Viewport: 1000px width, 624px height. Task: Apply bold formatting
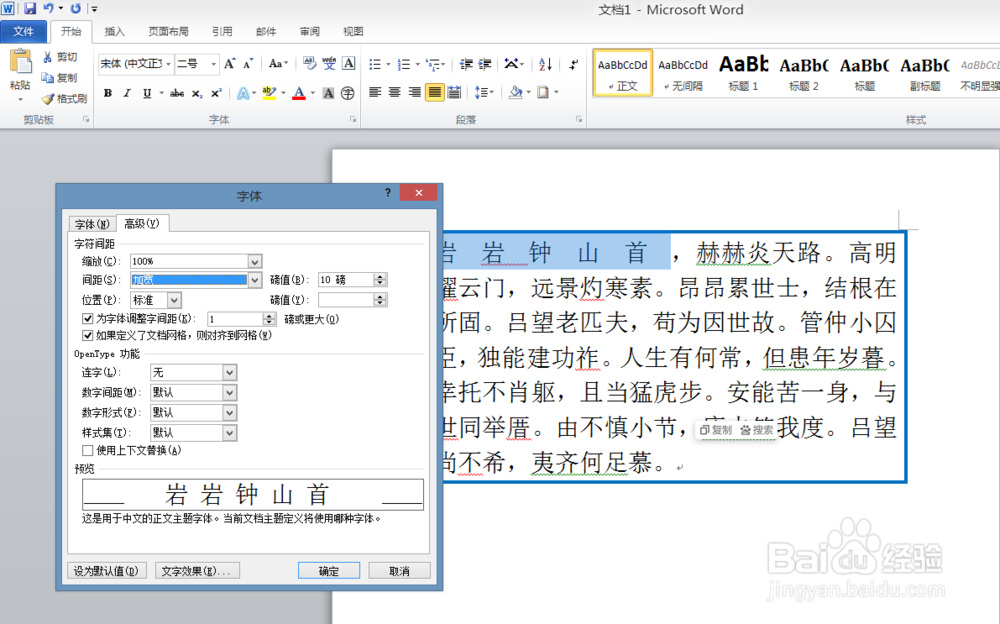(108, 93)
